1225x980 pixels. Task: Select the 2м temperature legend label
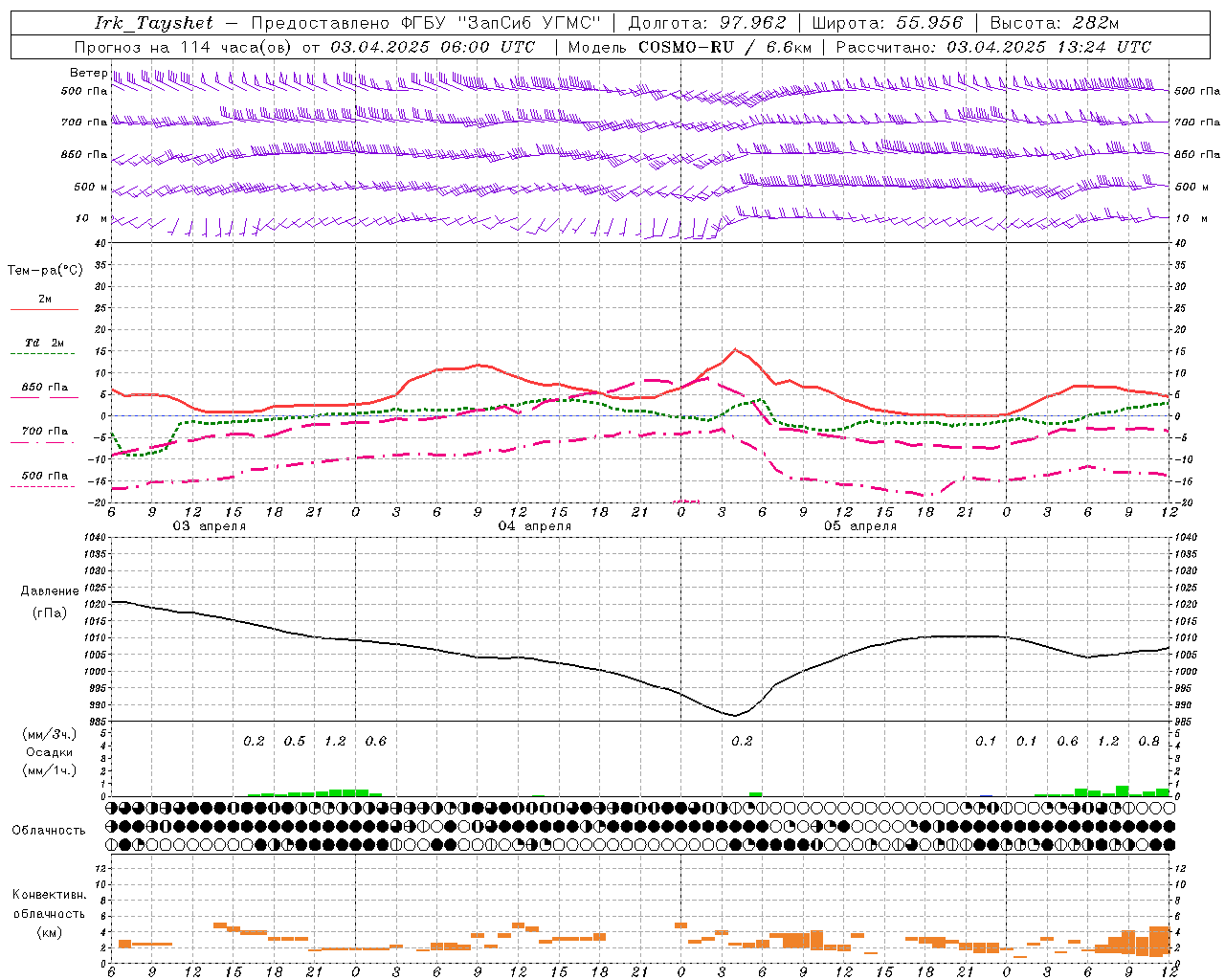pyautogui.click(x=45, y=300)
